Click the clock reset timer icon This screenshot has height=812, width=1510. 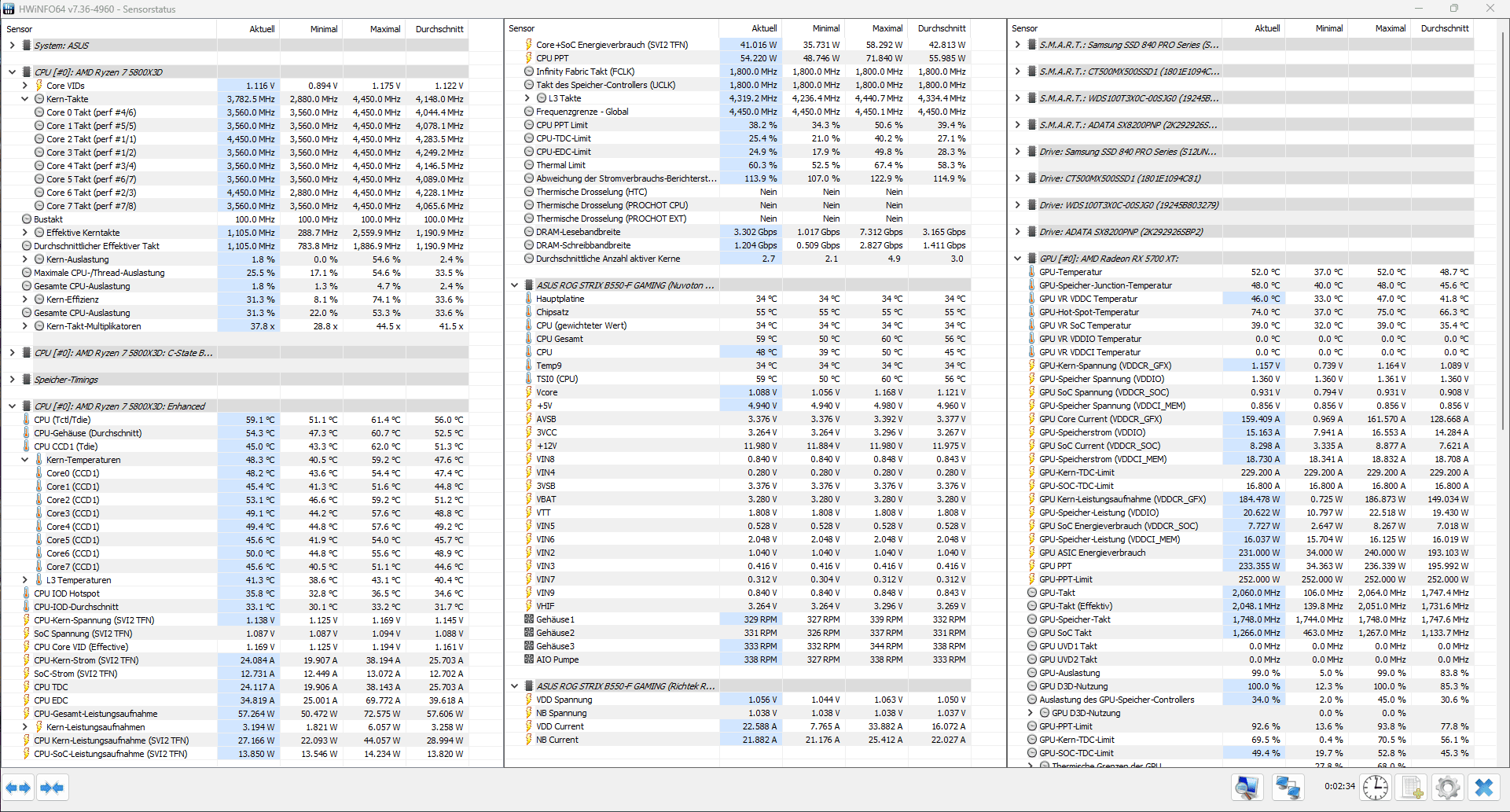[x=1376, y=788]
